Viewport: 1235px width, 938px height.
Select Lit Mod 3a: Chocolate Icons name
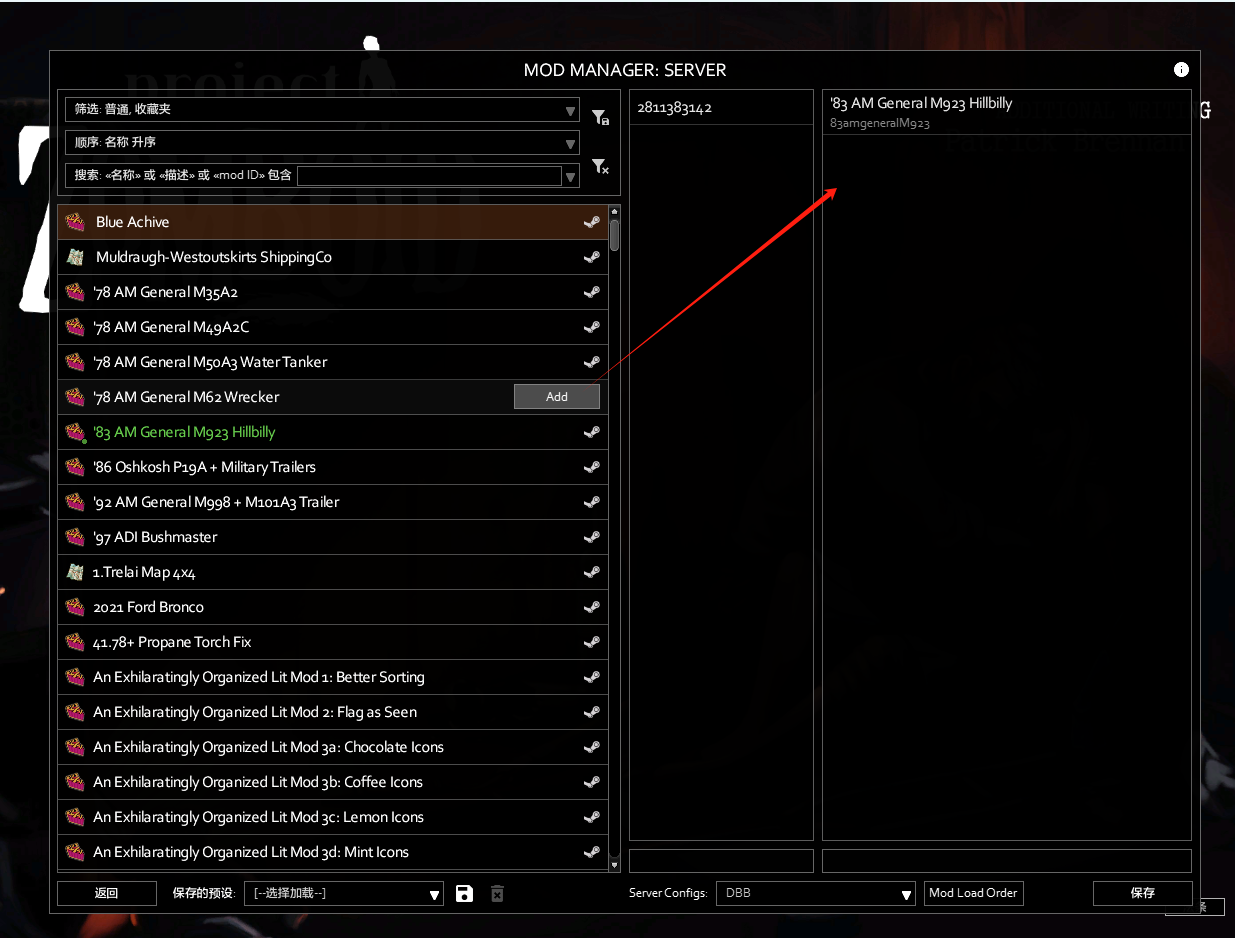pyautogui.click(x=268, y=747)
